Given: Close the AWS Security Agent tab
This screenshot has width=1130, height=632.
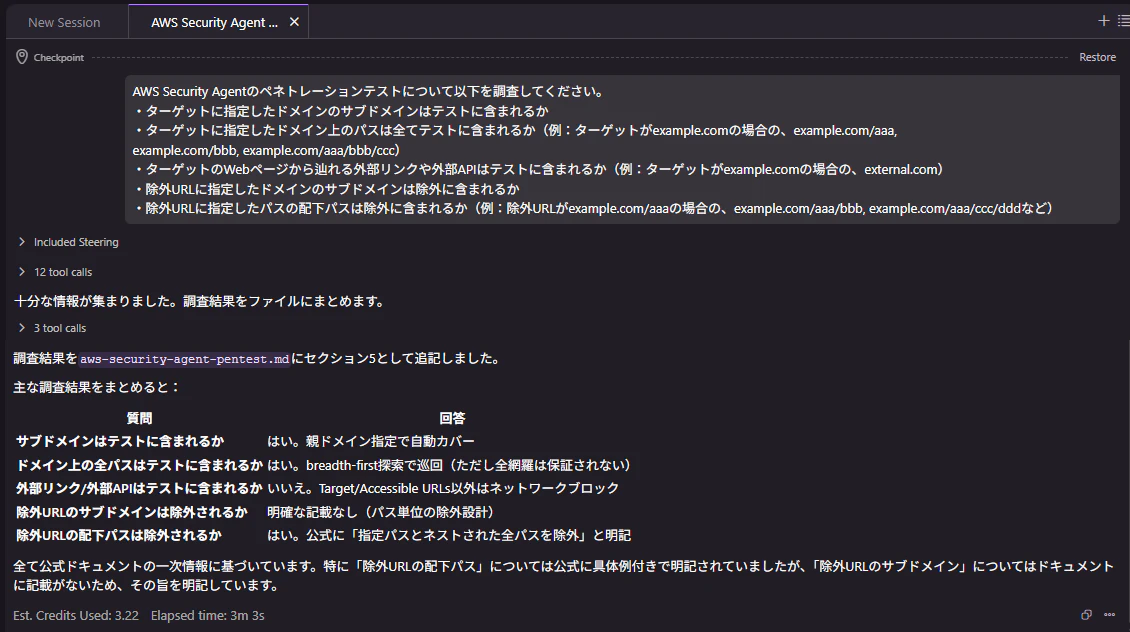Looking at the screenshot, I should 294,22.
